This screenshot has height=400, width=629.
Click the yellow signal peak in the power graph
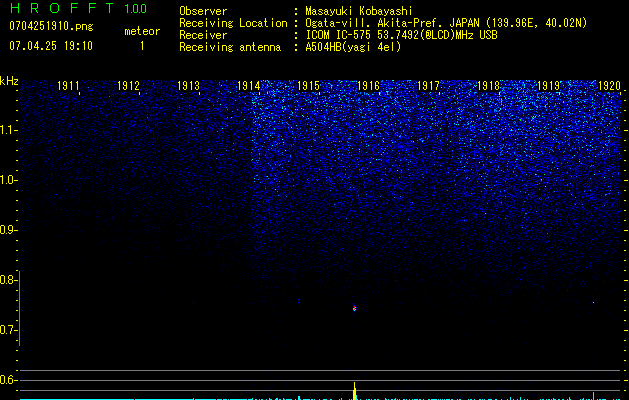point(355,391)
